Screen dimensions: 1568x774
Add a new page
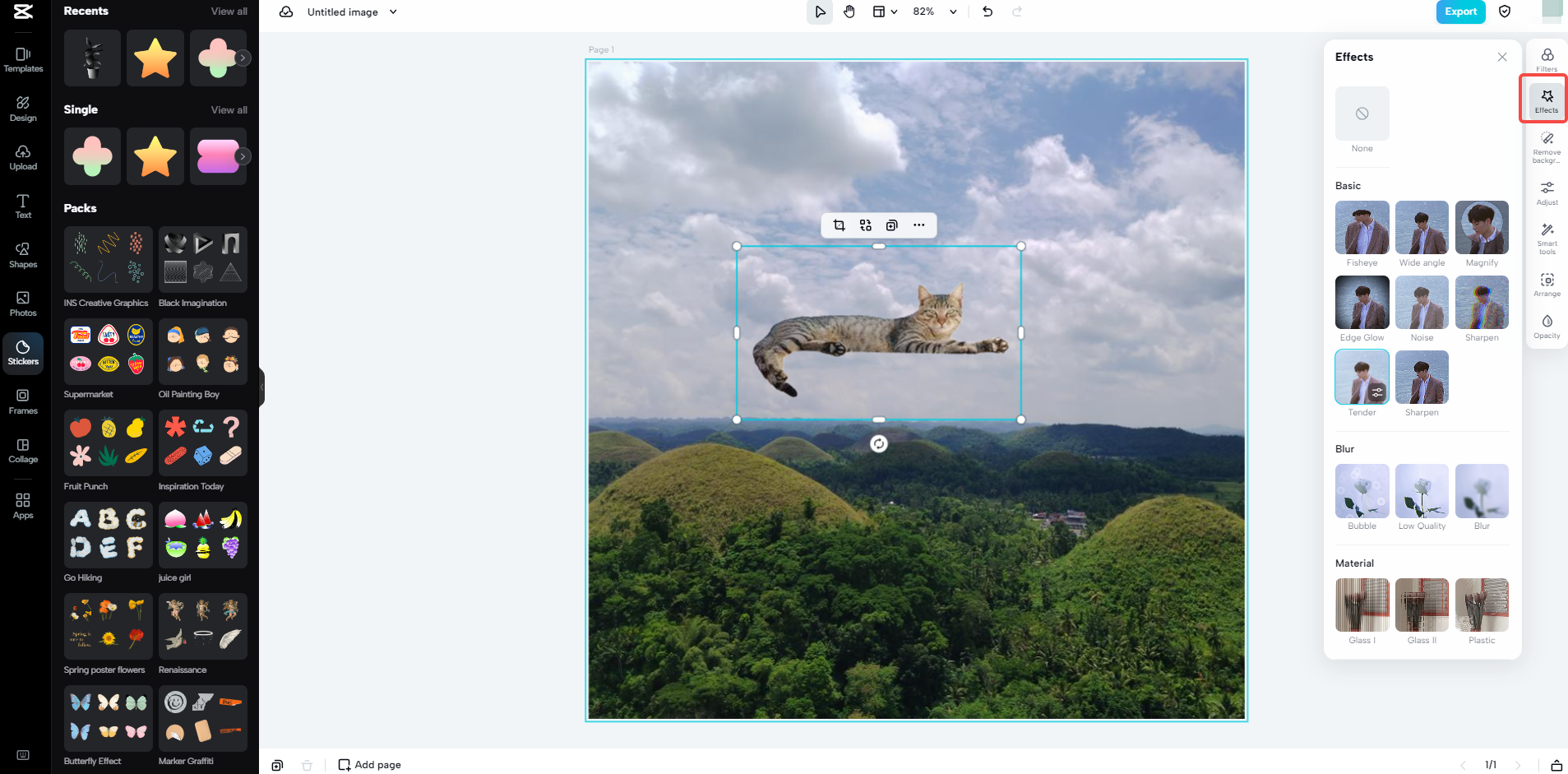click(x=370, y=765)
